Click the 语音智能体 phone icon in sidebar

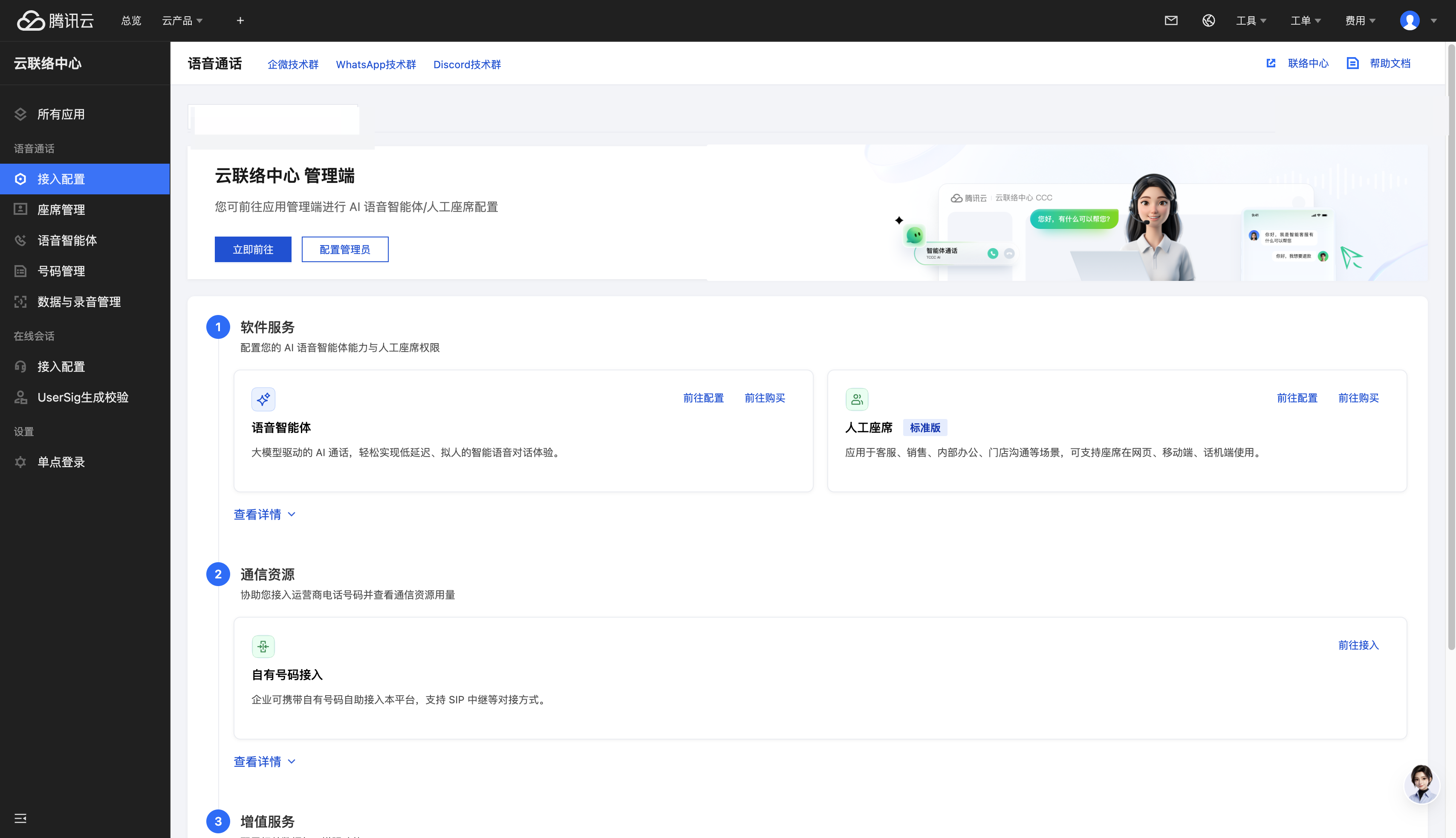click(21, 240)
